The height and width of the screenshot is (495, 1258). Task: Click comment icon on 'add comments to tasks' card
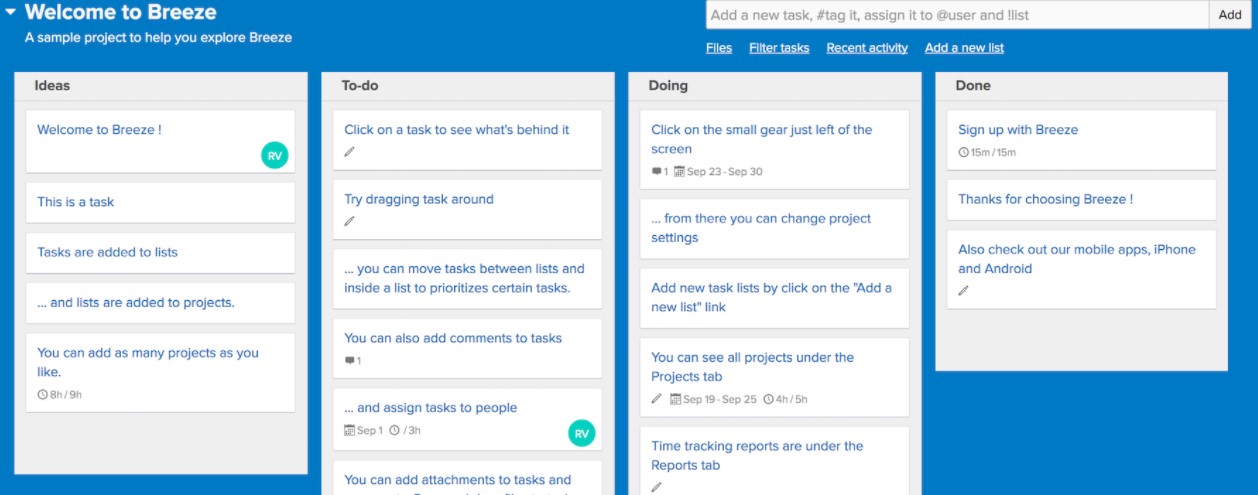[349, 361]
